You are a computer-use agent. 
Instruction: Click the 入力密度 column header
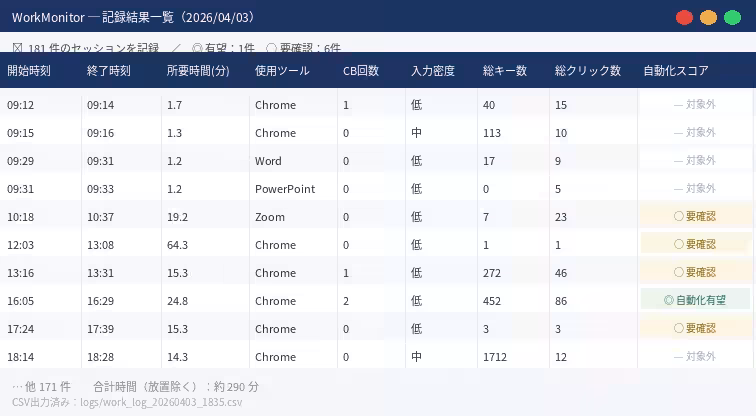pyautogui.click(x=433, y=71)
